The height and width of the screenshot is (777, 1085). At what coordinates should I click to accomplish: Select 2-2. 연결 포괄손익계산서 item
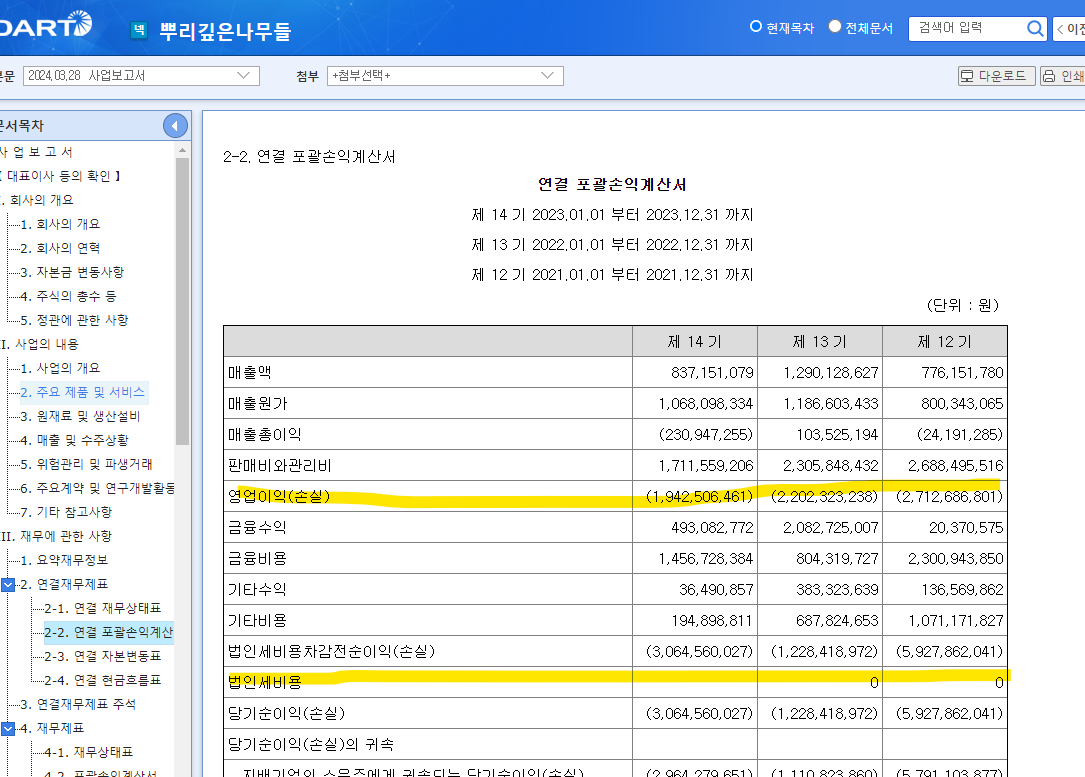pyautogui.click(x=109, y=632)
